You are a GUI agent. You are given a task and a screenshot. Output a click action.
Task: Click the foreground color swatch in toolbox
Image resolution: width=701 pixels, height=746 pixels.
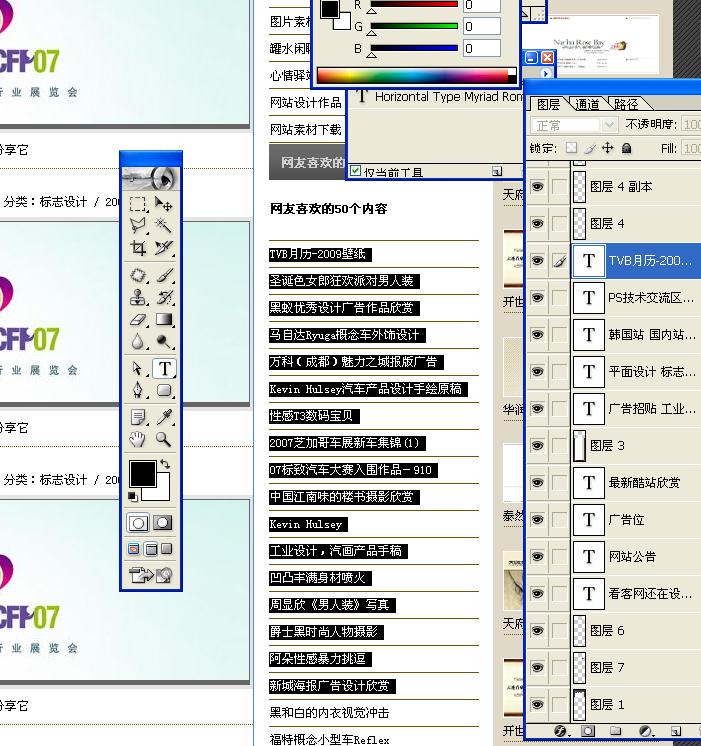pyautogui.click(x=142, y=474)
